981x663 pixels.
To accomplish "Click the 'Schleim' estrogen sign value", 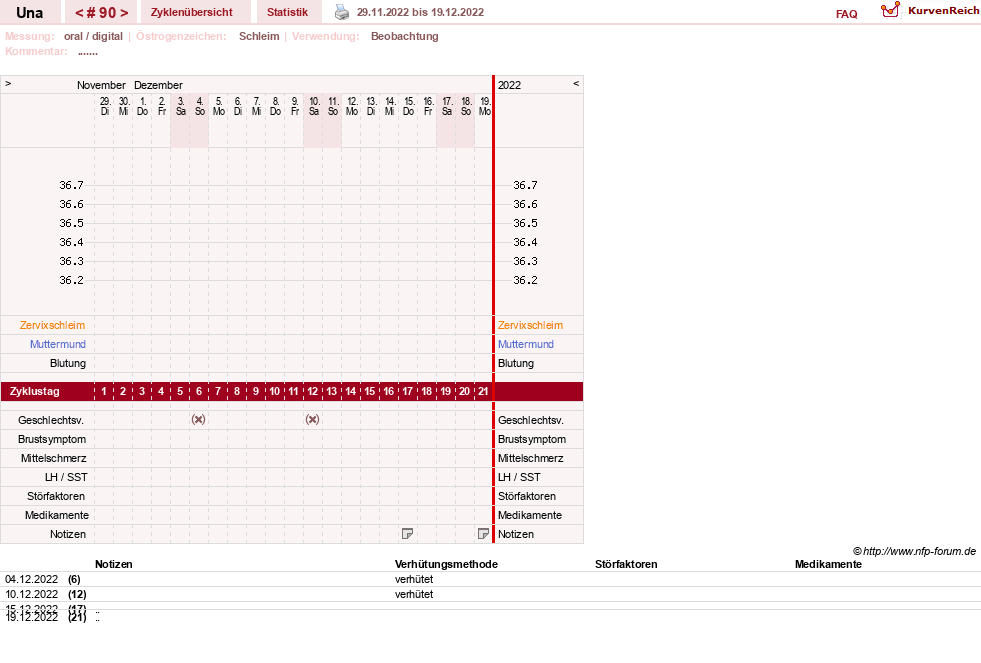I will pos(259,36).
